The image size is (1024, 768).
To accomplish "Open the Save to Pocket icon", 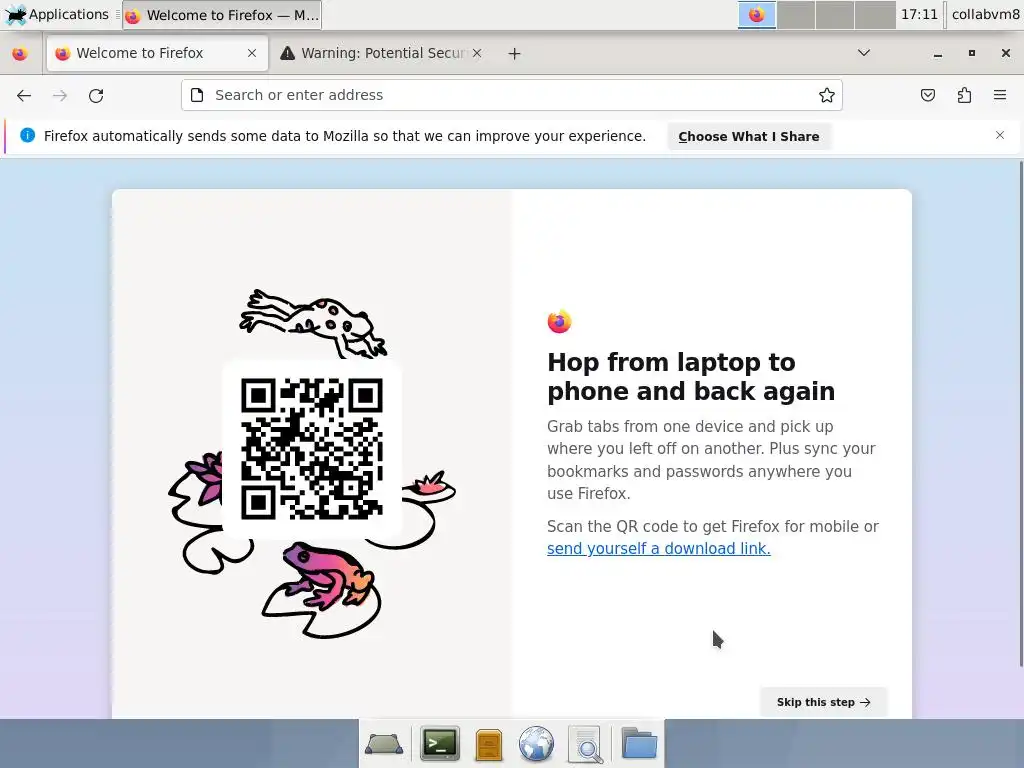I will click(927, 95).
